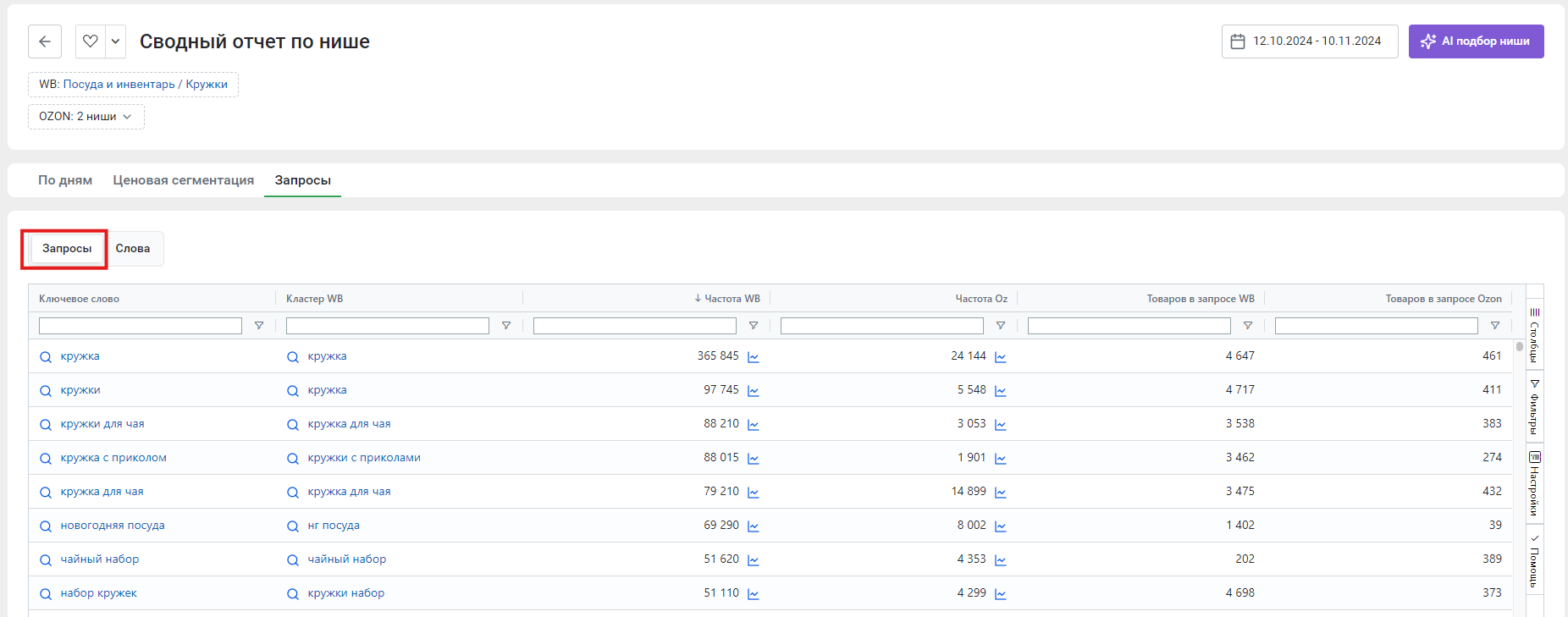Open Ozon frequency chart for 8 002
This screenshot has height=617, width=1568.
(1001, 526)
